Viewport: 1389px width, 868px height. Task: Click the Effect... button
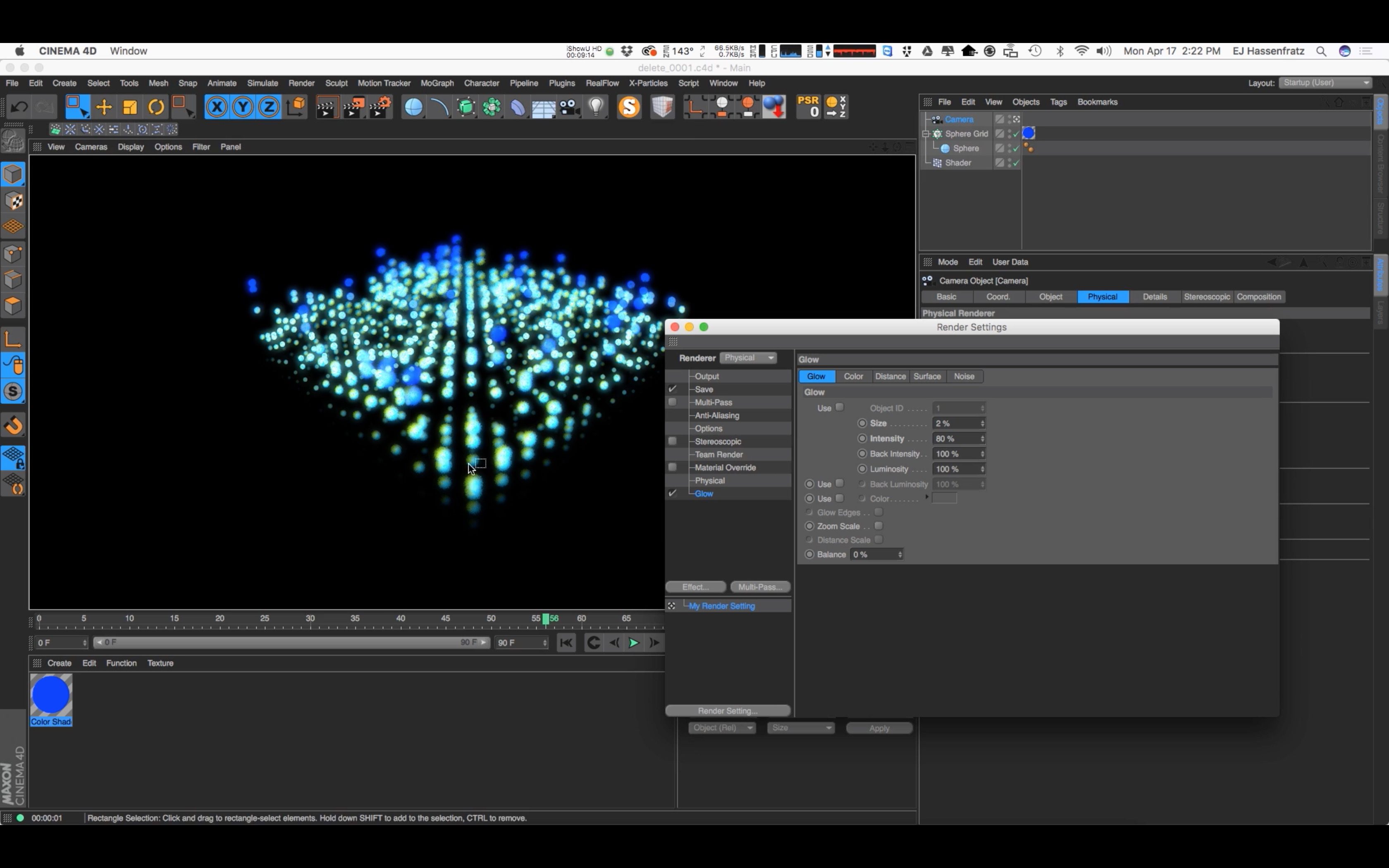(696, 587)
